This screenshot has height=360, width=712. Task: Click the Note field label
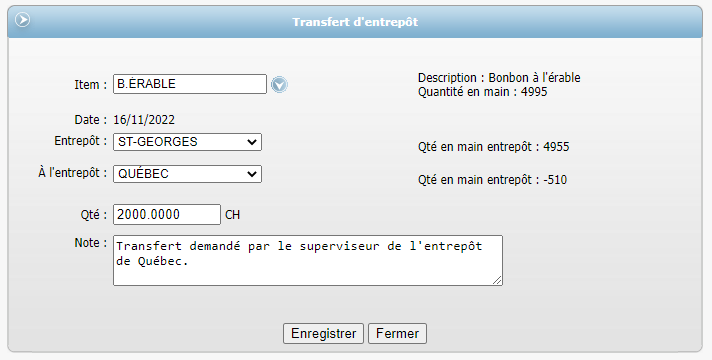coord(91,243)
